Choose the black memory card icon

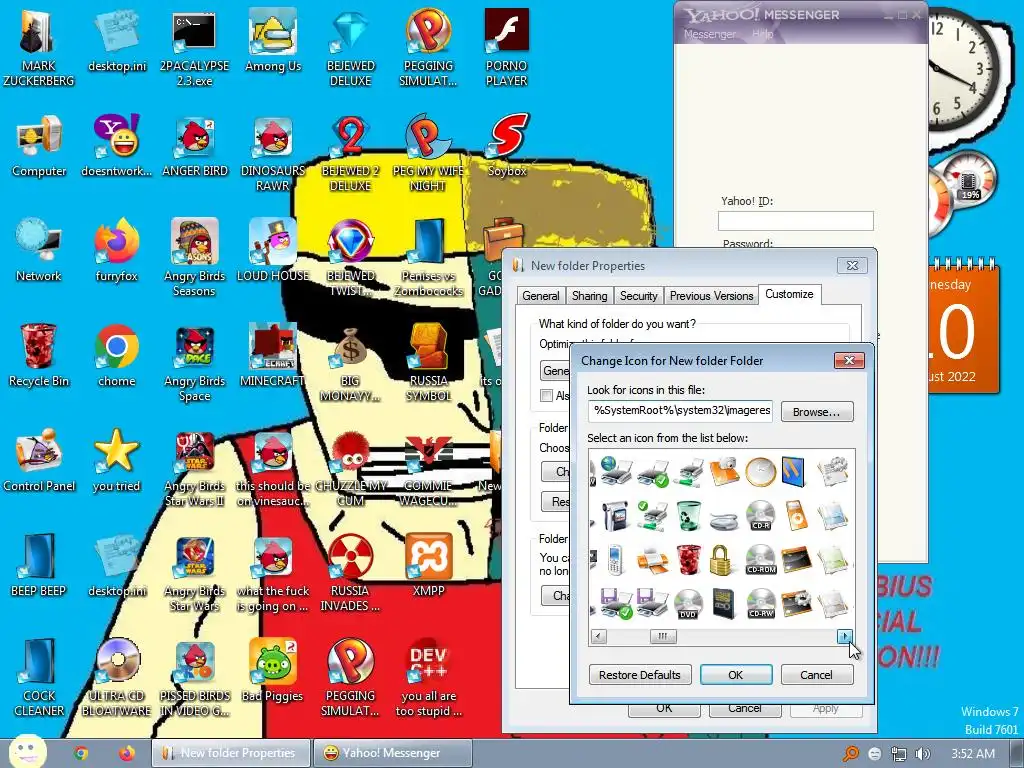point(724,603)
